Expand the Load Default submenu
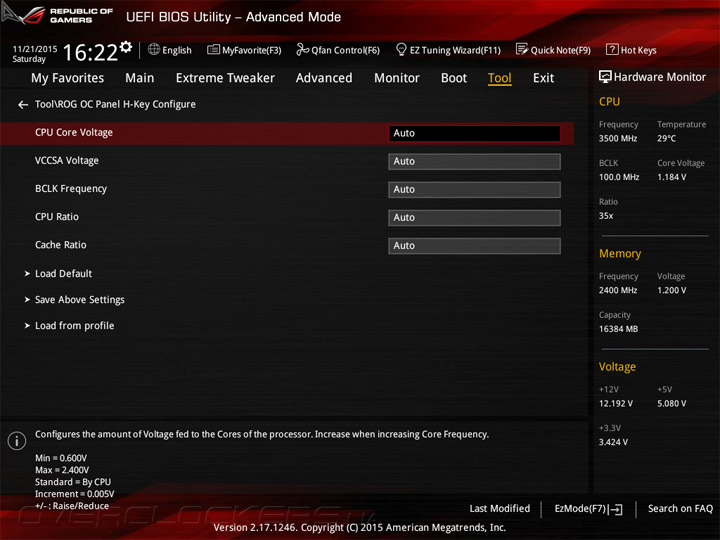This screenshot has width=720, height=540. pos(63,274)
